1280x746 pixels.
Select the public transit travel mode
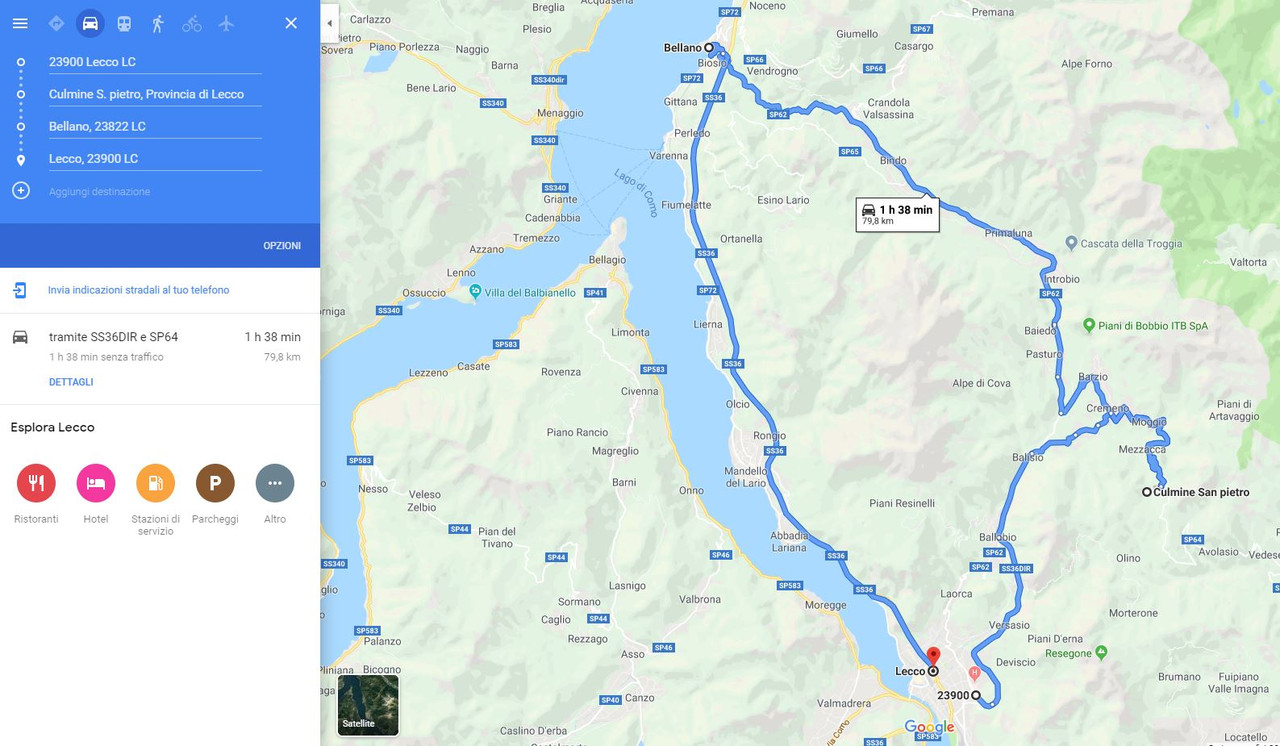click(124, 23)
